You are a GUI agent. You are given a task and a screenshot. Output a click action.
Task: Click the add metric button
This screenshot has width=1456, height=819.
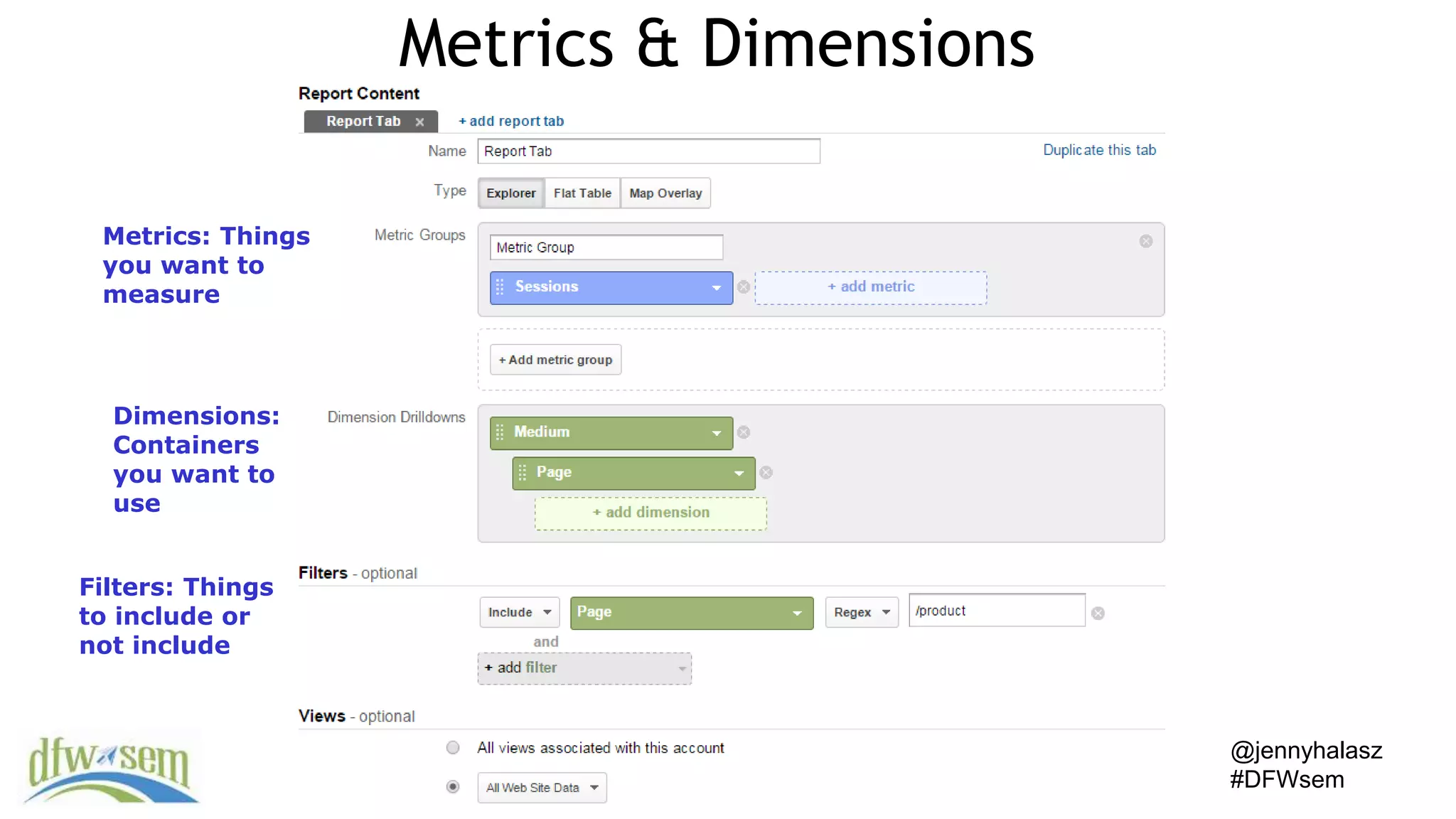[871, 288]
